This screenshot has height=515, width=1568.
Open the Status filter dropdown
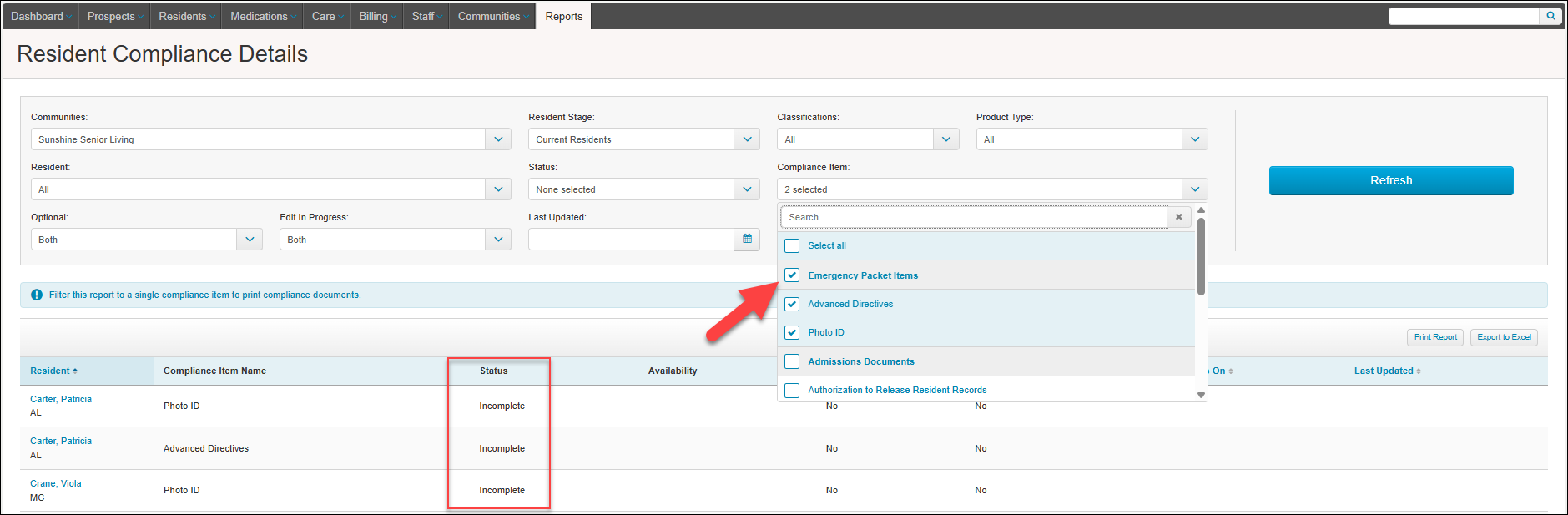pos(644,189)
